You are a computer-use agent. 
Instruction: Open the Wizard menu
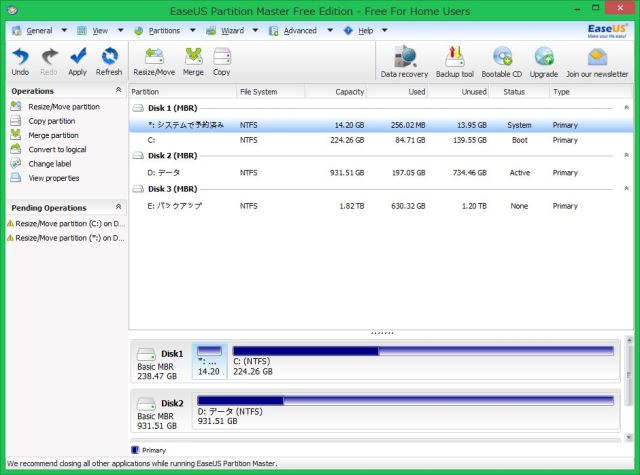[x=233, y=31]
